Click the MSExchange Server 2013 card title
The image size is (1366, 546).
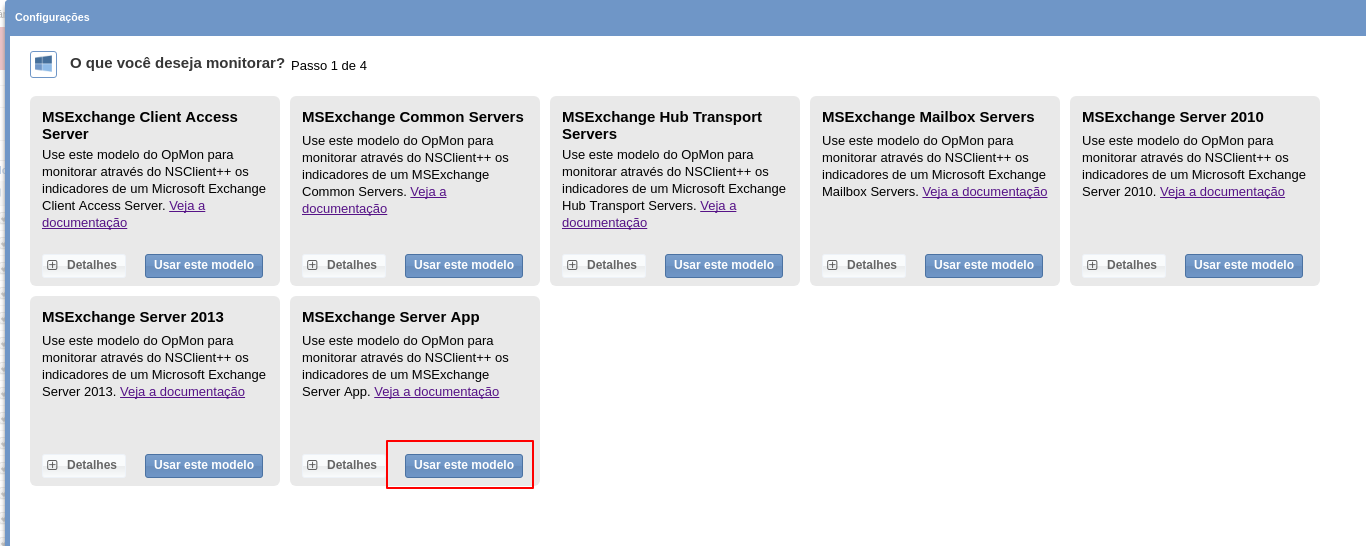pos(133,317)
